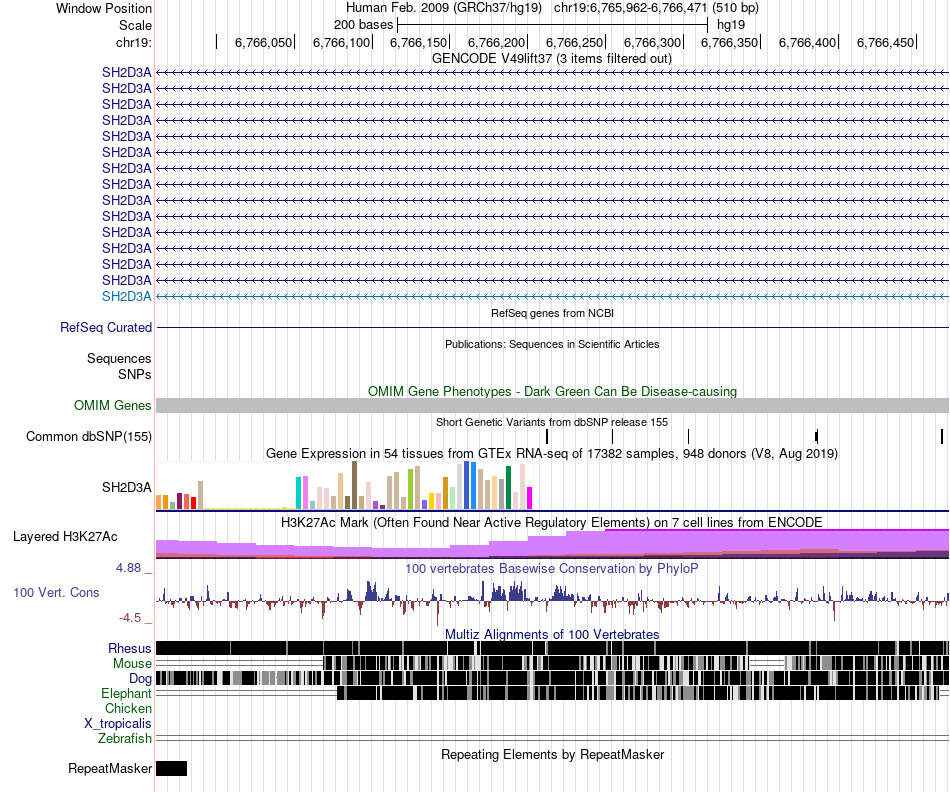This screenshot has height=792, width=950.
Task: Click the 'RepeatMasker' track label
Action: click(110, 768)
